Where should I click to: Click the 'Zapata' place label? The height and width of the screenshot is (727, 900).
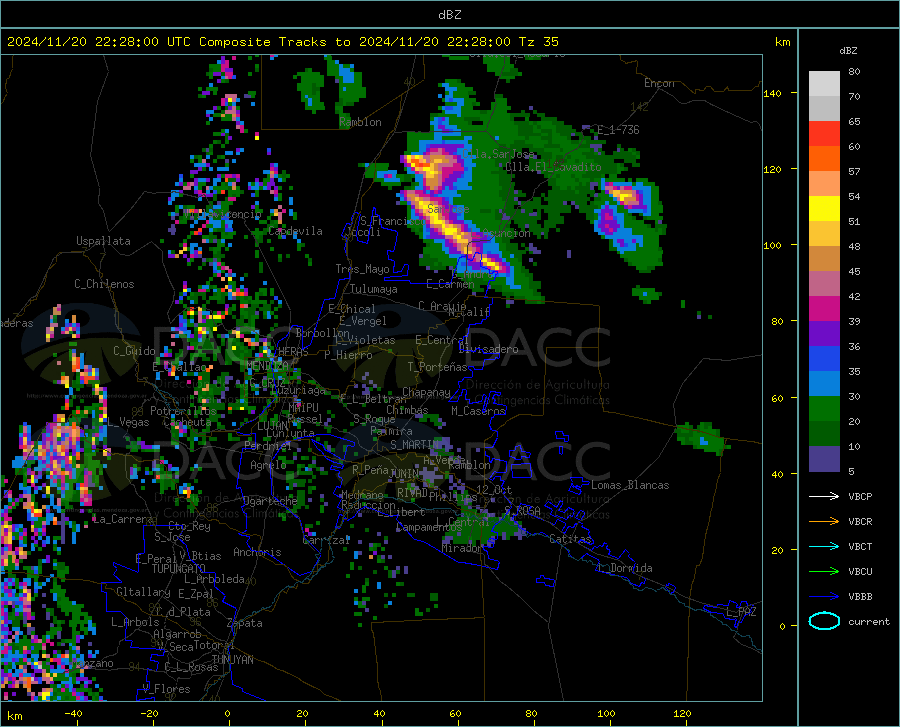coord(245,623)
